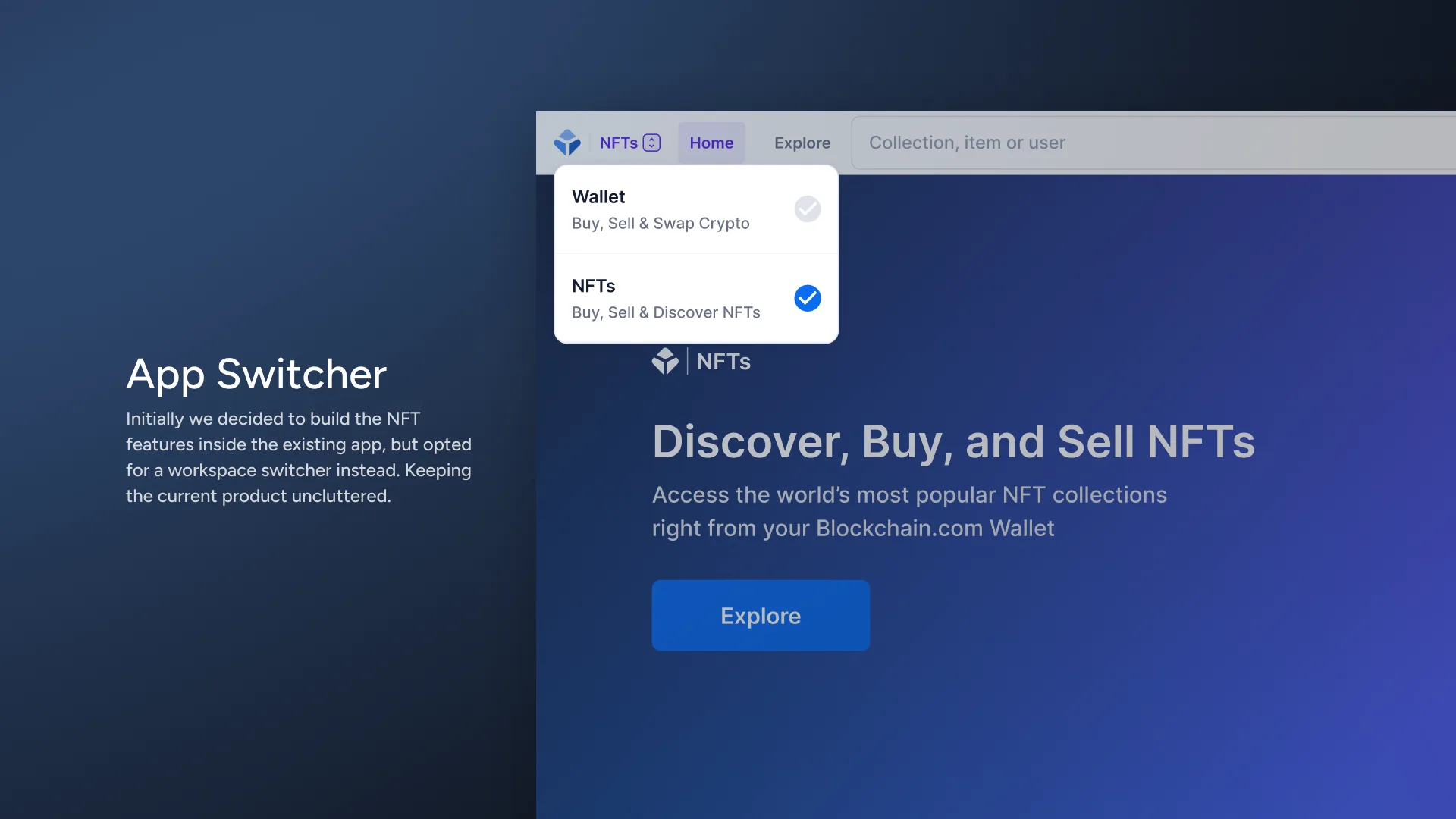Image resolution: width=1456 pixels, height=819 pixels.
Task: Toggle the blue checkmark next to NFTs
Action: pyautogui.click(x=808, y=298)
